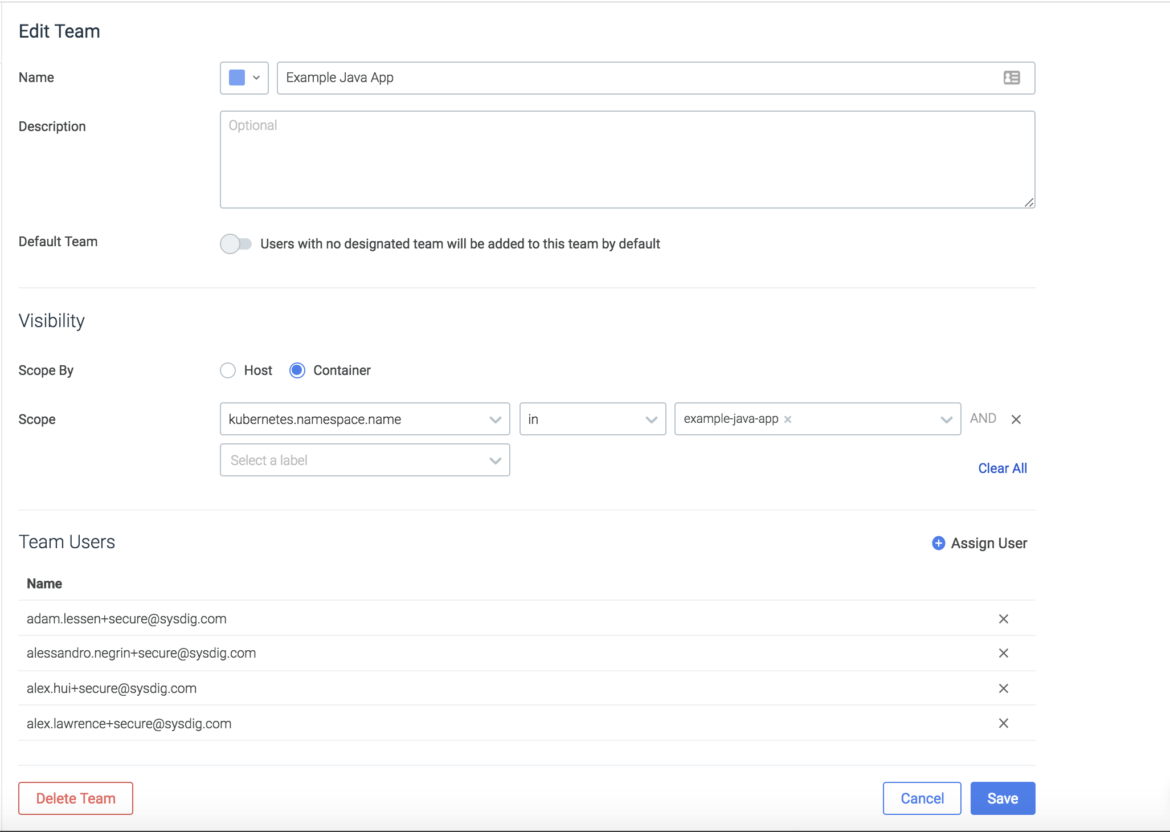The height and width of the screenshot is (832, 1170).
Task: Select the Host scope radio button
Action: click(228, 370)
